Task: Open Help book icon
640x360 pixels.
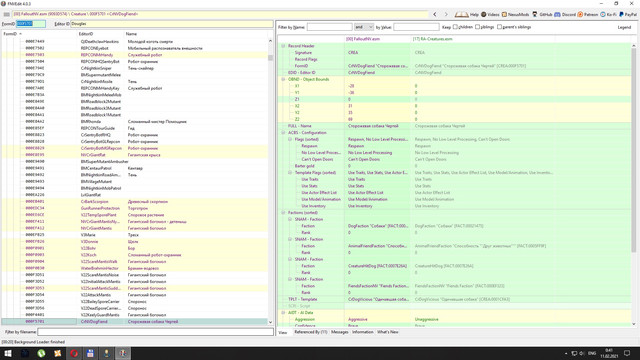Action: pyautogui.click(x=462, y=14)
